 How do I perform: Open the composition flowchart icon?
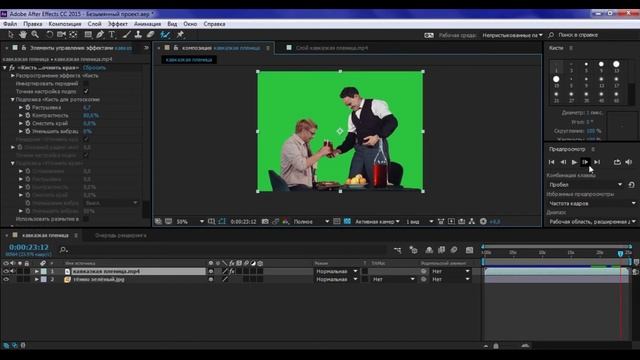coord(471,221)
